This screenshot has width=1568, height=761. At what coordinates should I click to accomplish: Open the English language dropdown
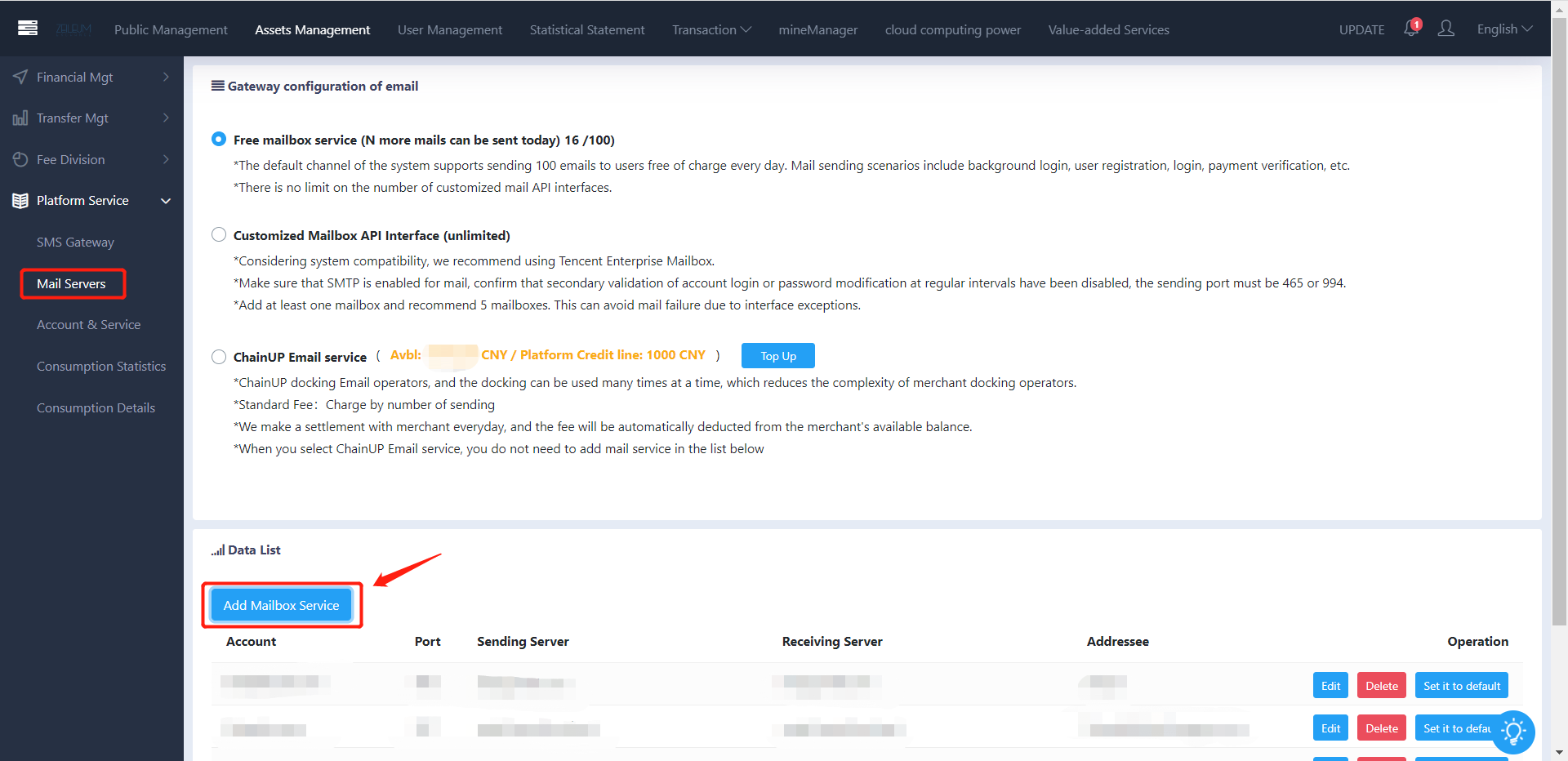point(1504,29)
